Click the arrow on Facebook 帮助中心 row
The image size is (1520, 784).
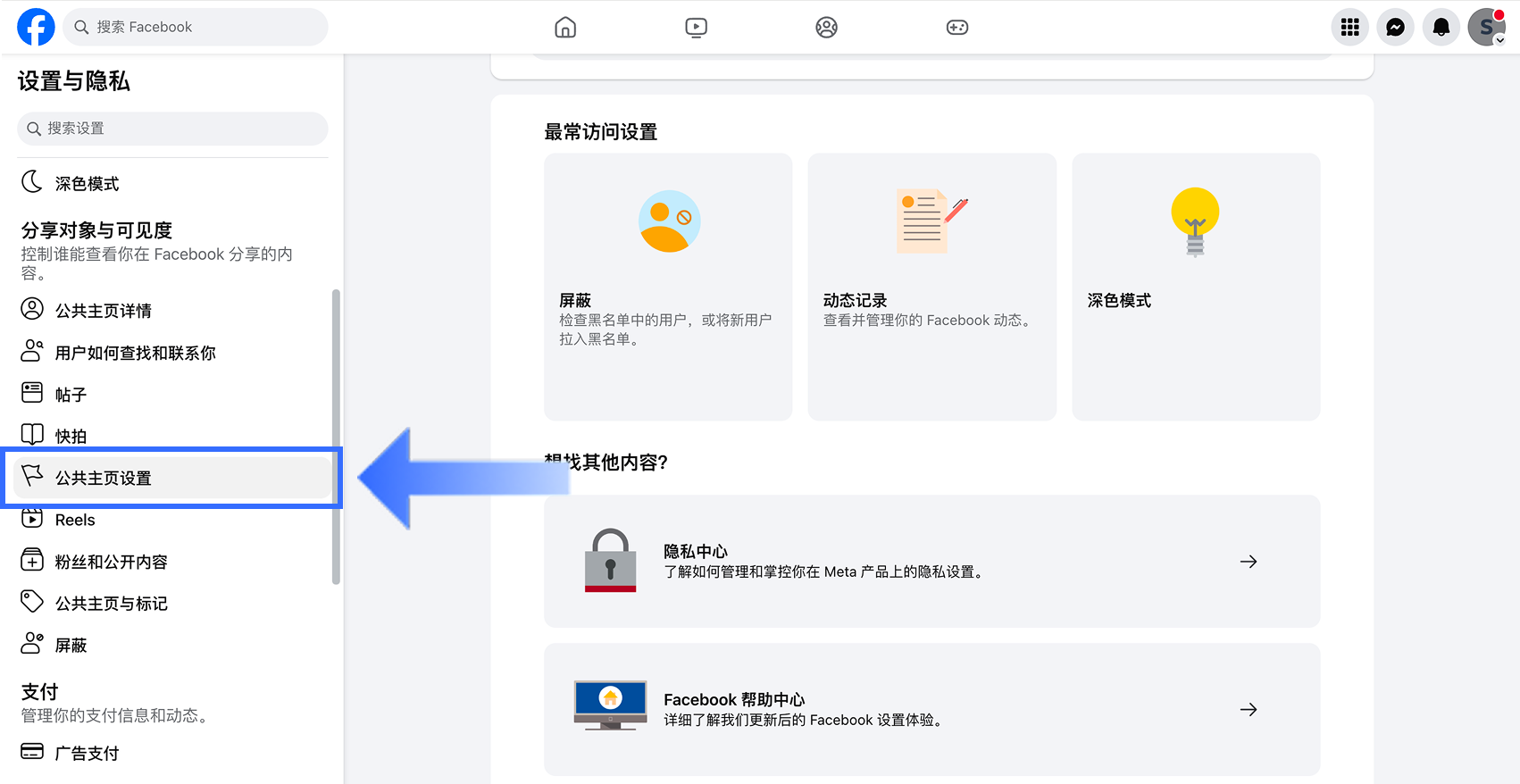tap(1249, 710)
